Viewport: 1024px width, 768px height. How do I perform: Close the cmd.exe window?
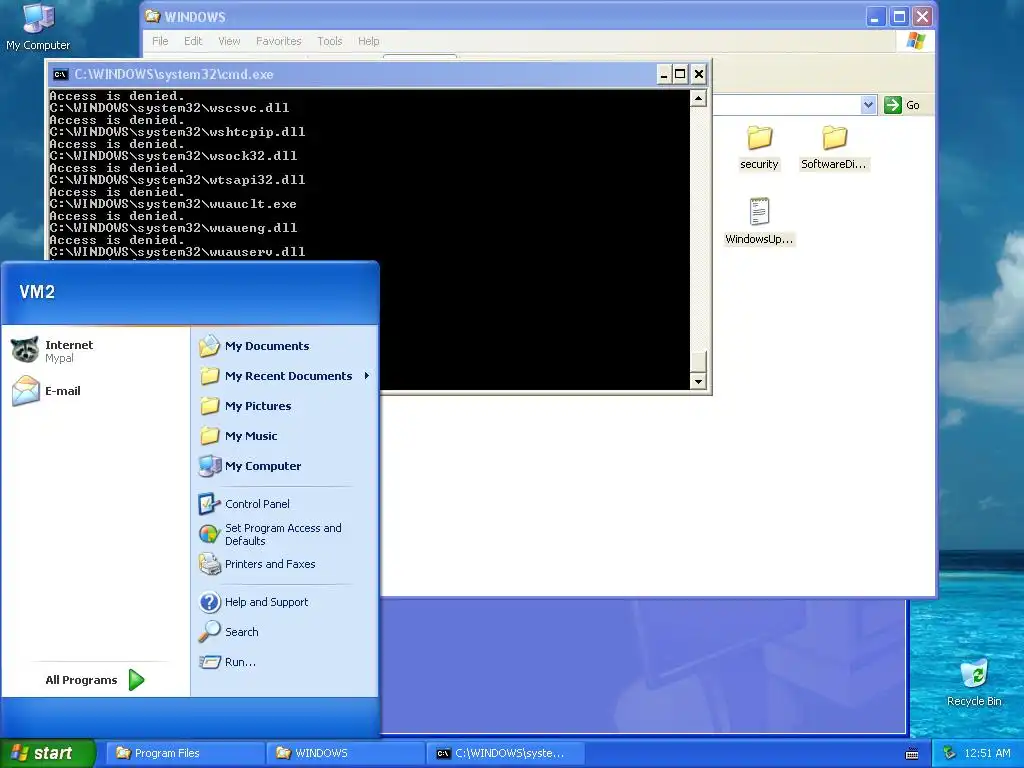click(699, 74)
